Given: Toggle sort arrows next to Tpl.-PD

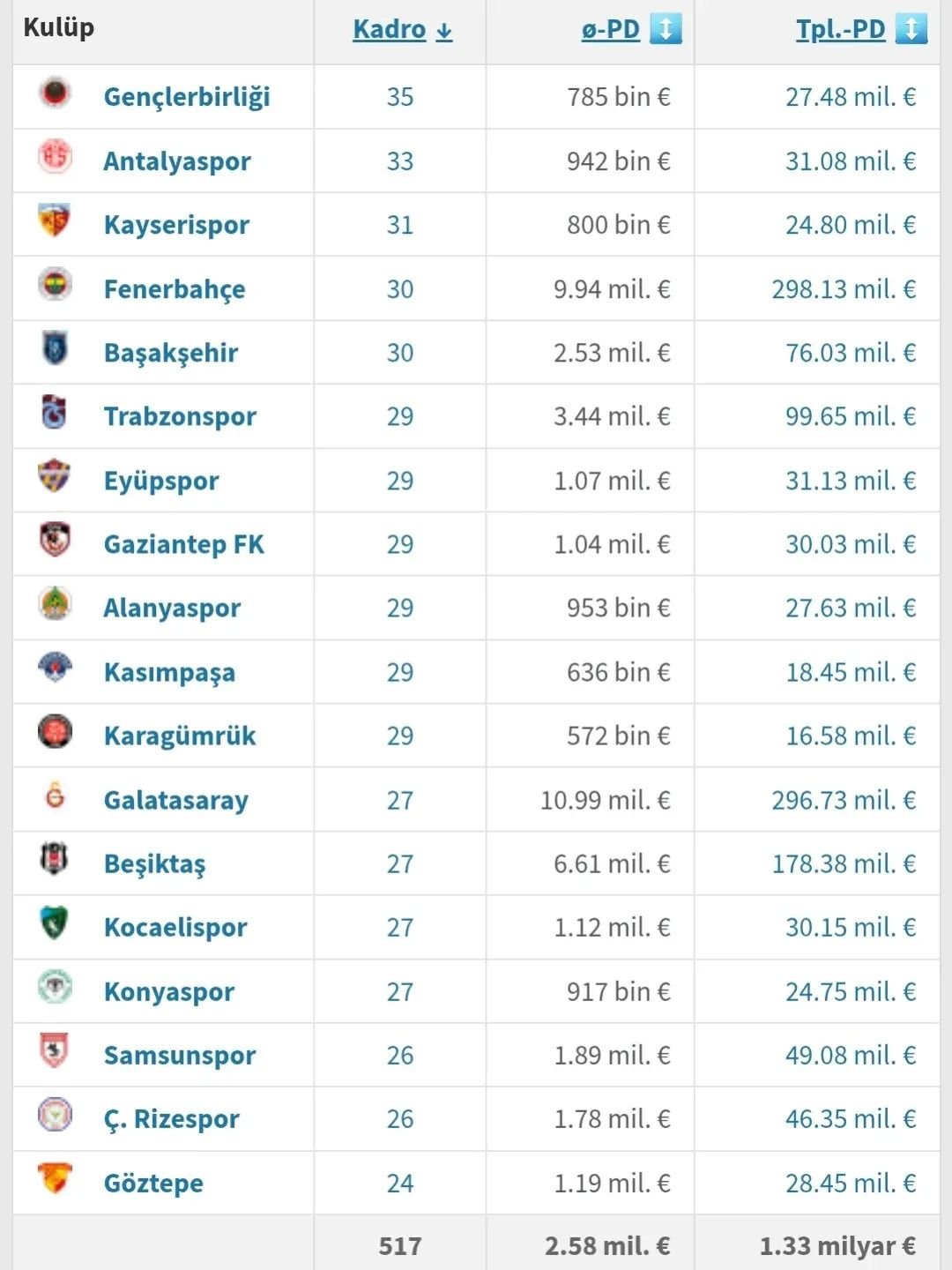Looking at the screenshot, I should click(x=911, y=29).
